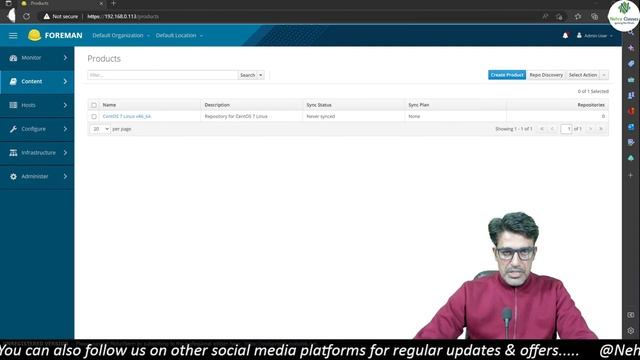Open the Monitor sidebar menu
640x360 pixels.
tap(37, 58)
